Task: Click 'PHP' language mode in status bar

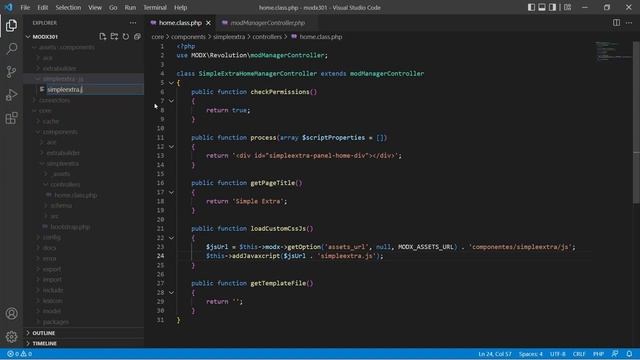Action: coord(598,354)
